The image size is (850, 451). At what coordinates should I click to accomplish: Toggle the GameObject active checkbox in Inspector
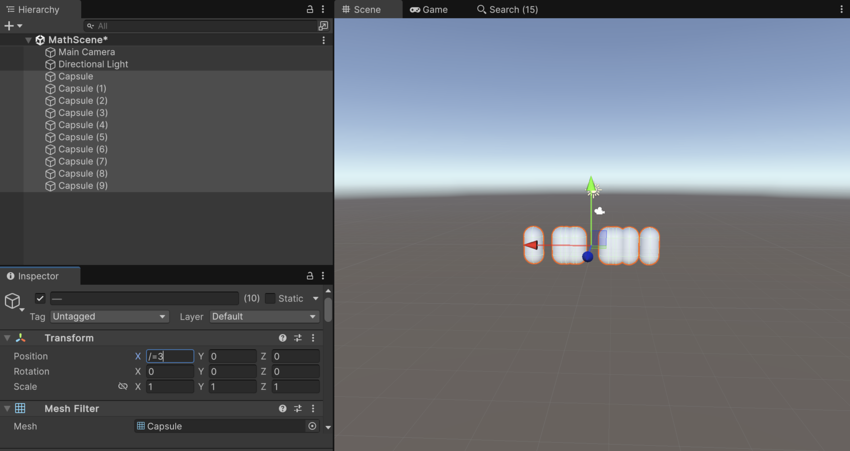(40, 298)
